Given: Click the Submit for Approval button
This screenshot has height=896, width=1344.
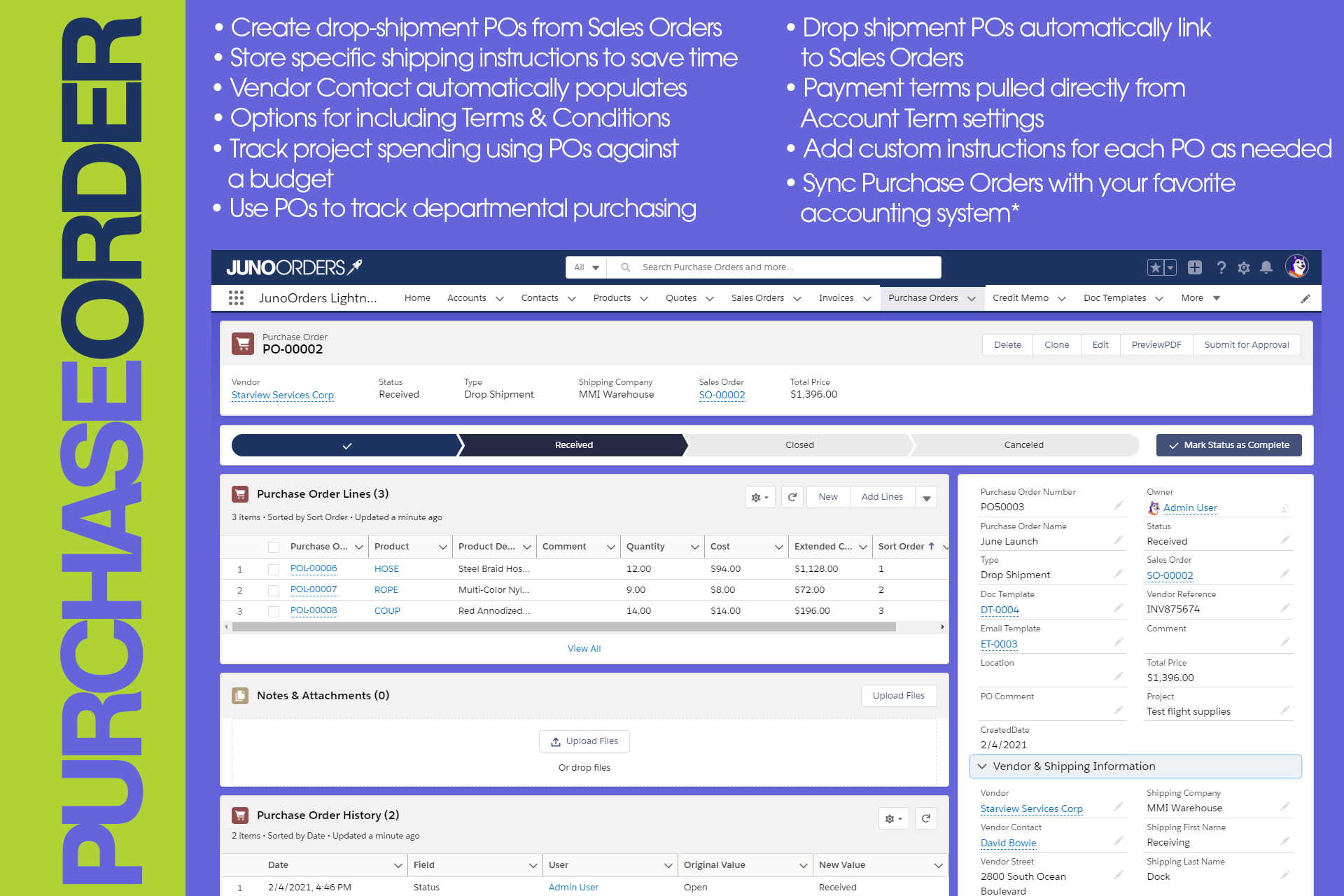Looking at the screenshot, I should pos(1247,344).
